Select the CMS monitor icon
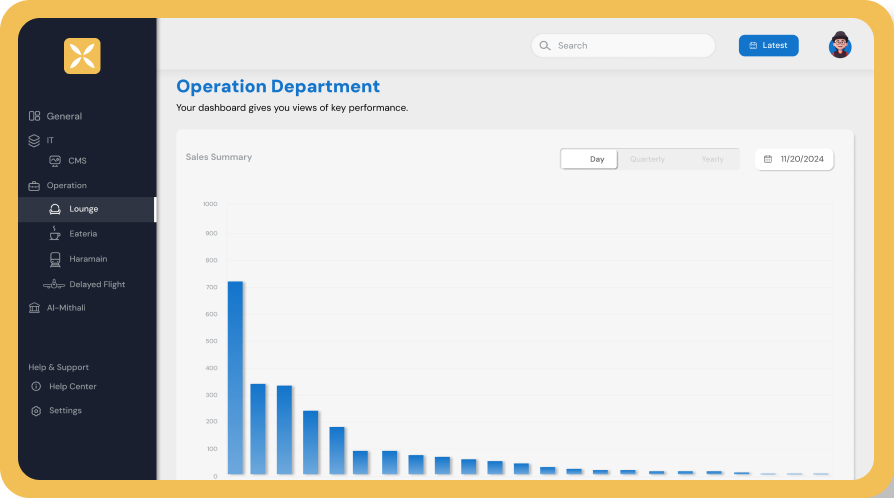 tap(55, 161)
